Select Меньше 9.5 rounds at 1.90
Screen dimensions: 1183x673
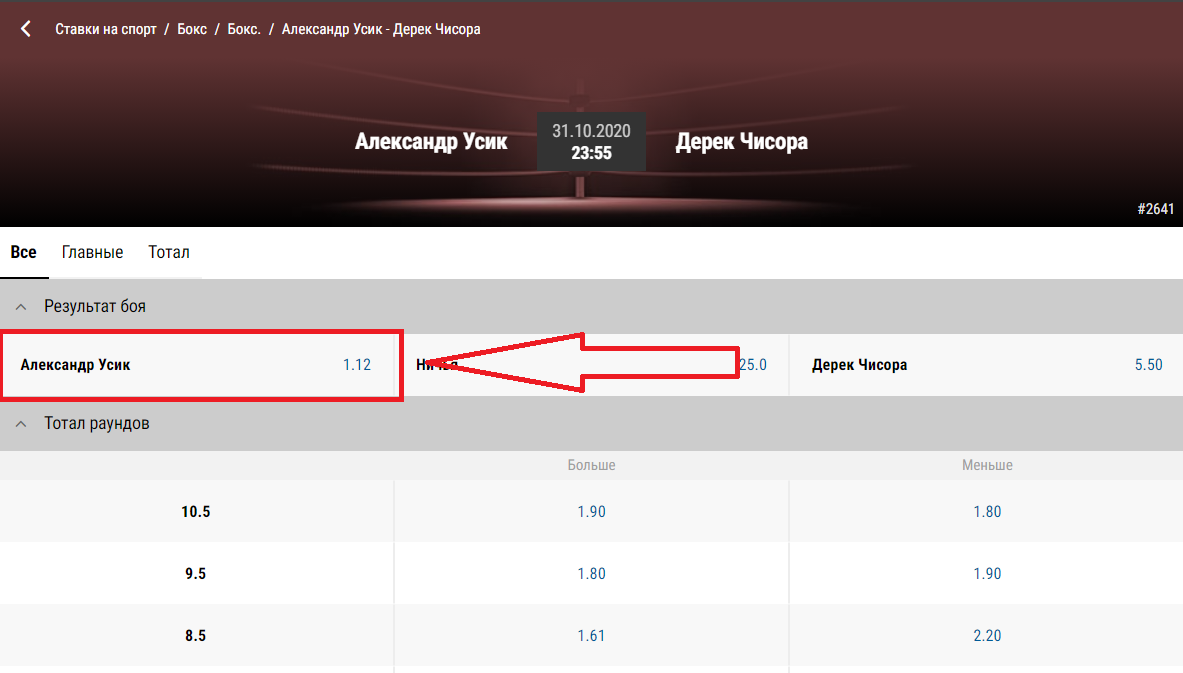[986, 574]
